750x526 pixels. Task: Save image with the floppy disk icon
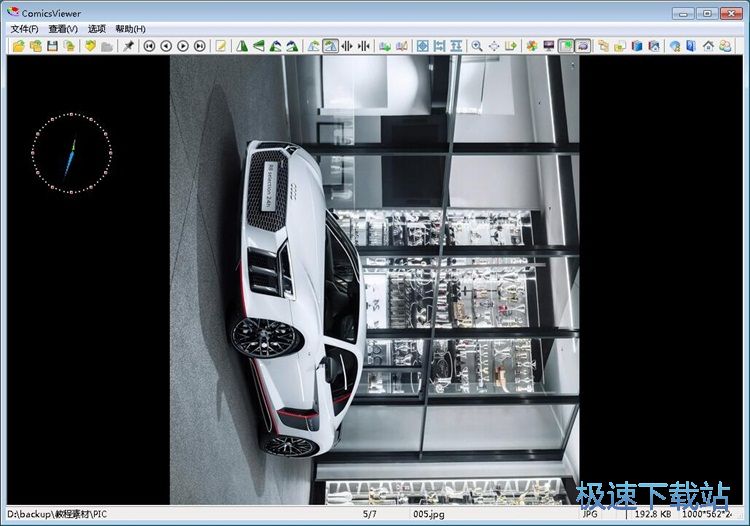tap(52, 46)
